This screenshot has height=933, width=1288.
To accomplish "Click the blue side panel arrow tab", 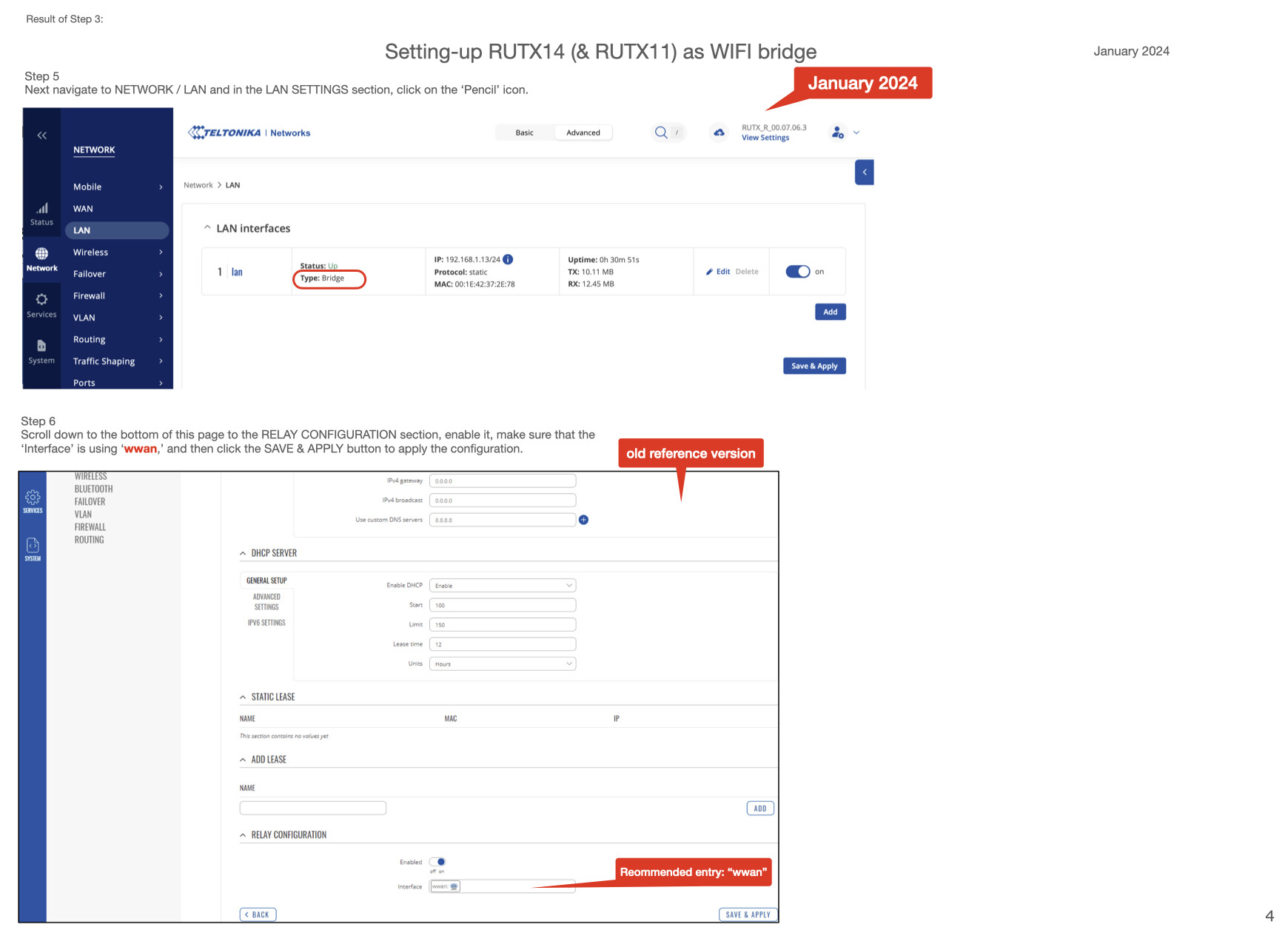I will click(x=864, y=172).
